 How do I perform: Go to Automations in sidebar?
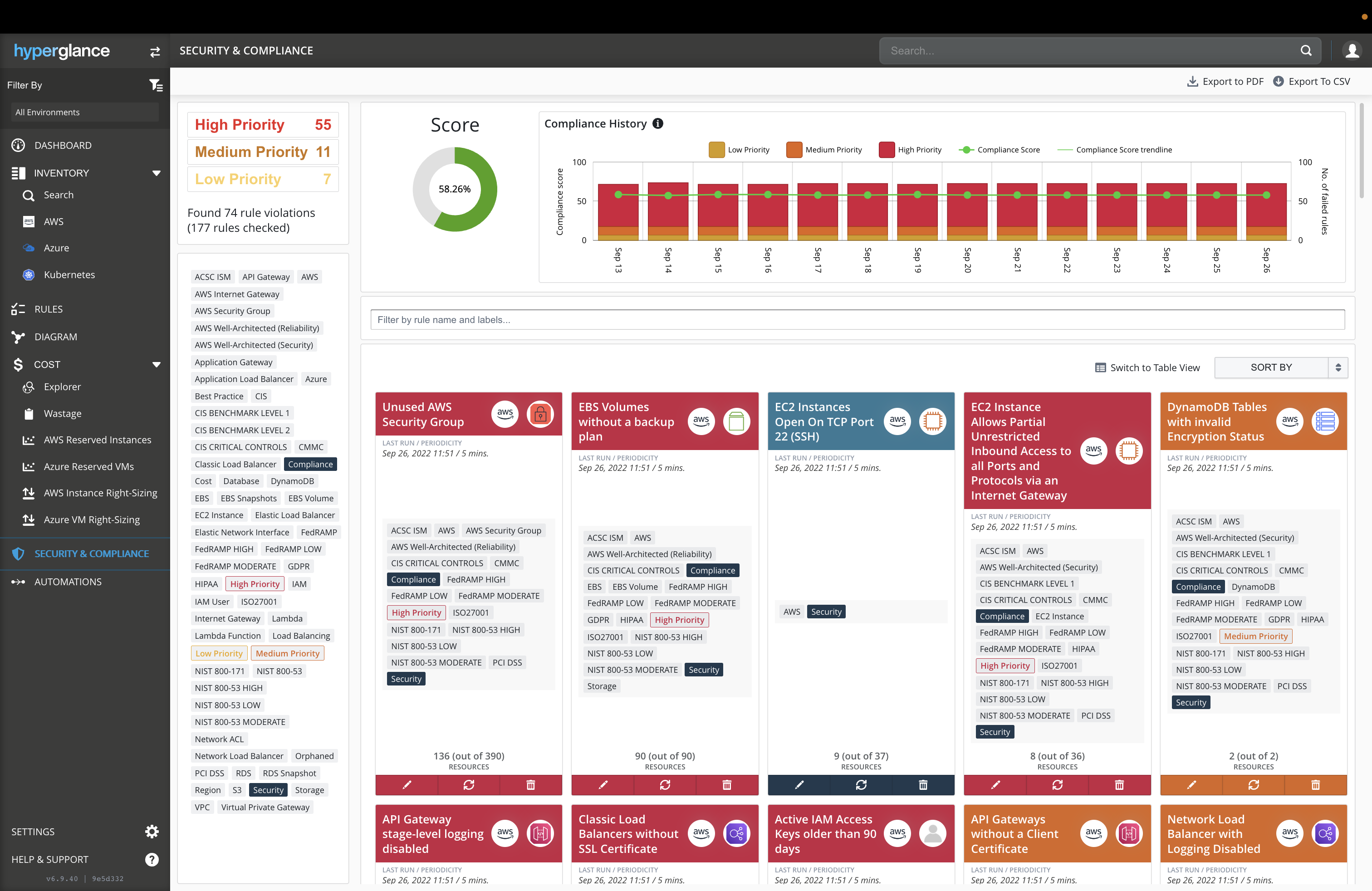[68, 582]
